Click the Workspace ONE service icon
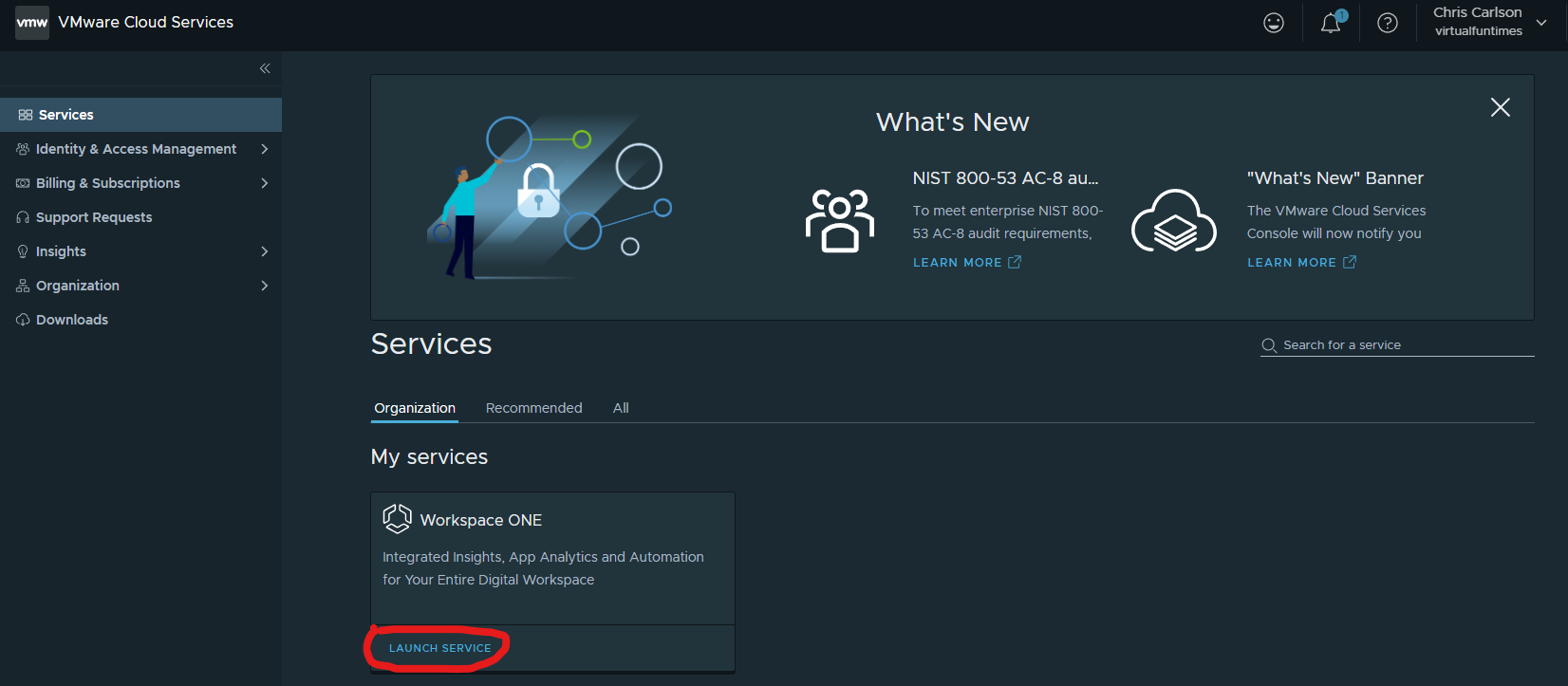The width and height of the screenshot is (1568, 686). 397,519
